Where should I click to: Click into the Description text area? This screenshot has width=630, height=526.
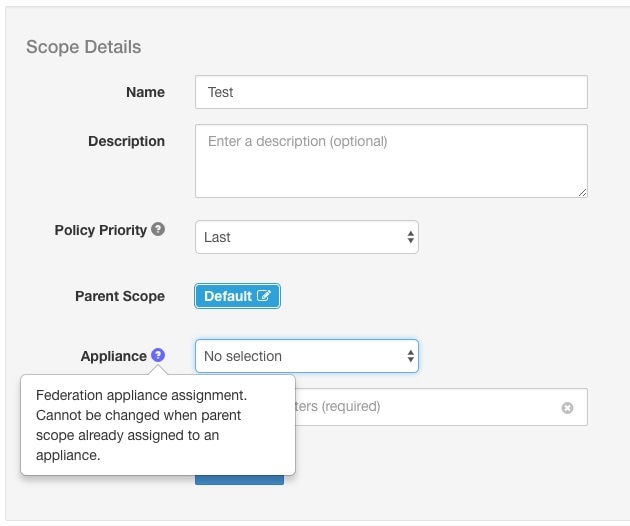(390, 160)
